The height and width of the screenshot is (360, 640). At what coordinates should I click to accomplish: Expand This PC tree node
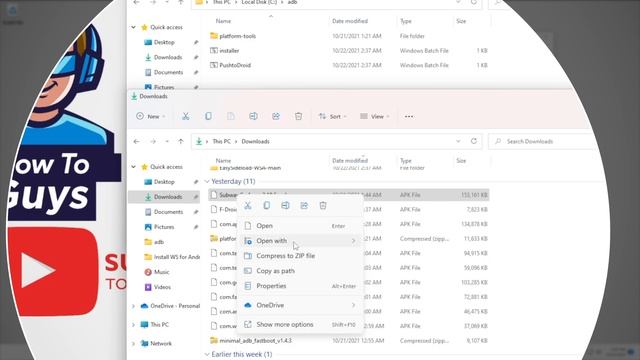pyautogui.click(x=133, y=325)
